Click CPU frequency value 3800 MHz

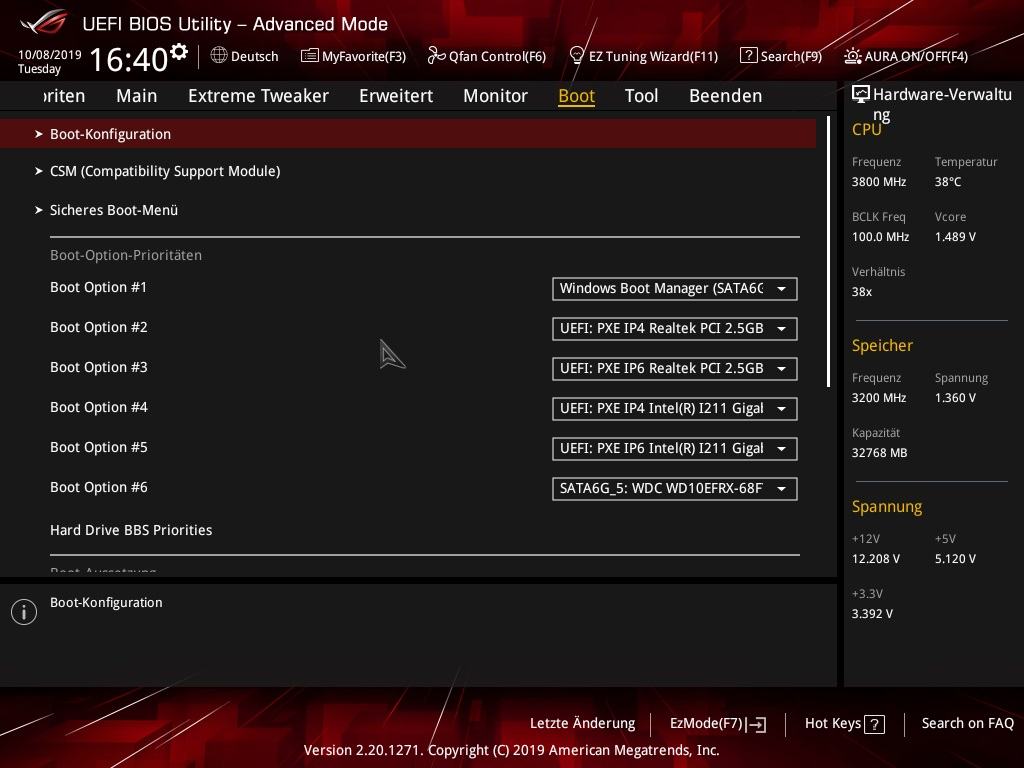(878, 182)
